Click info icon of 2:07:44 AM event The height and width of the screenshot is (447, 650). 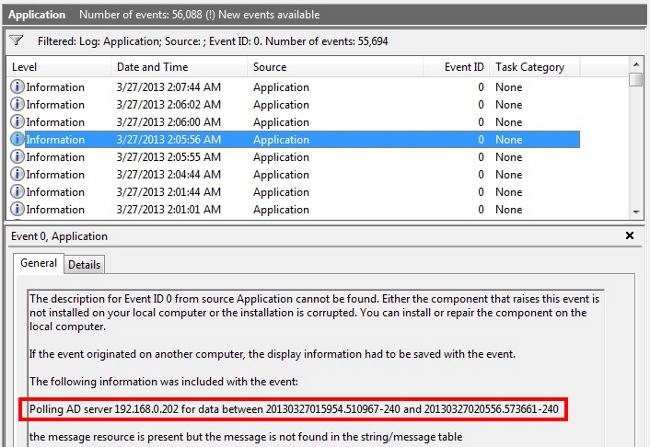click(17, 87)
